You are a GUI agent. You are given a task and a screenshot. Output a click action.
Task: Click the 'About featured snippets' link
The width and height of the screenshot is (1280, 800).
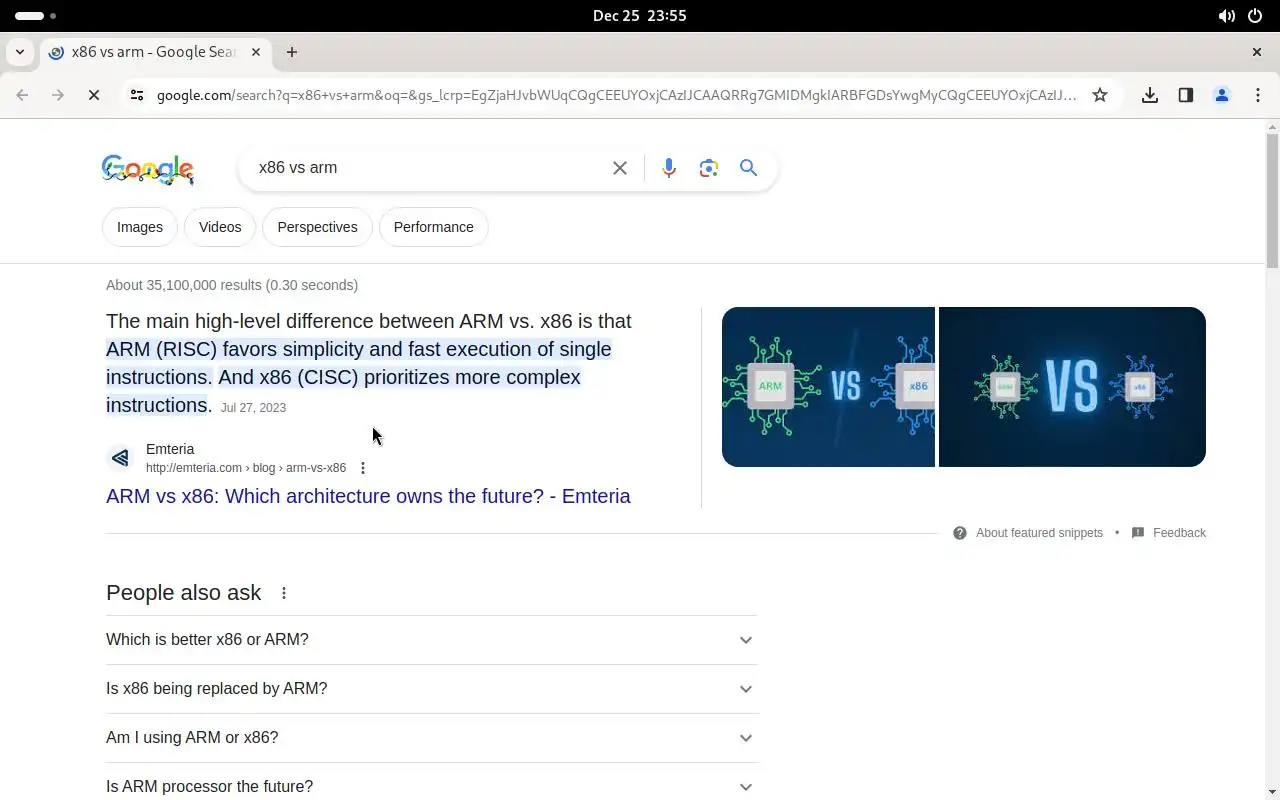pyautogui.click(x=1039, y=533)
